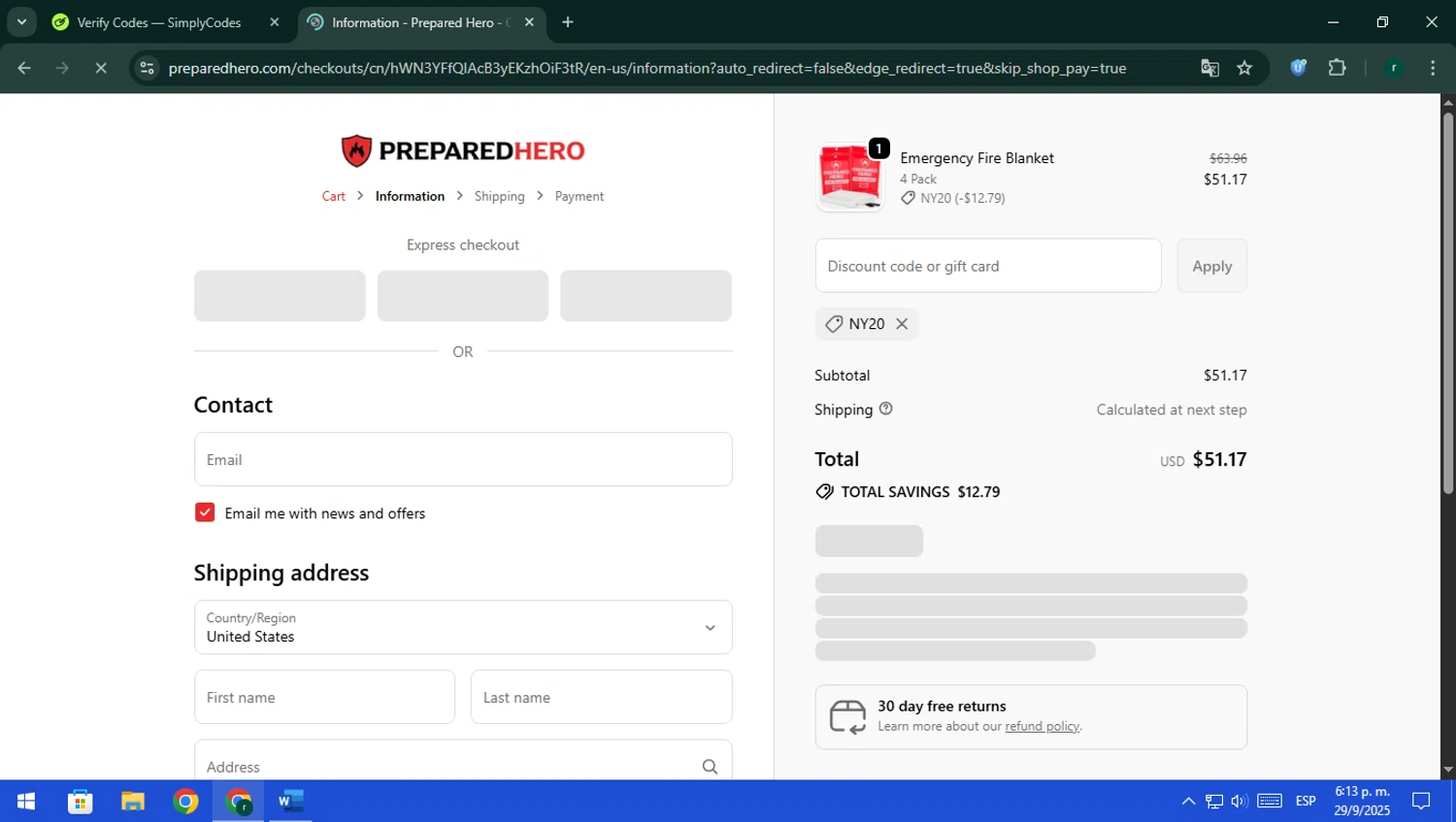This screenshot has width=1456, height=822.
Task: Click the first express checkout placeholder button
Action: coord(280,296)
